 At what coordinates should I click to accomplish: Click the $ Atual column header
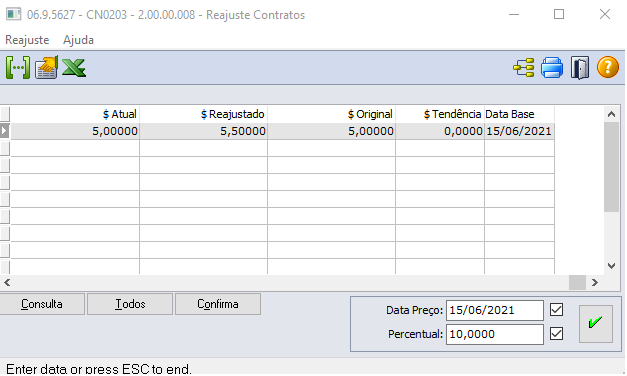coord(75,114)
